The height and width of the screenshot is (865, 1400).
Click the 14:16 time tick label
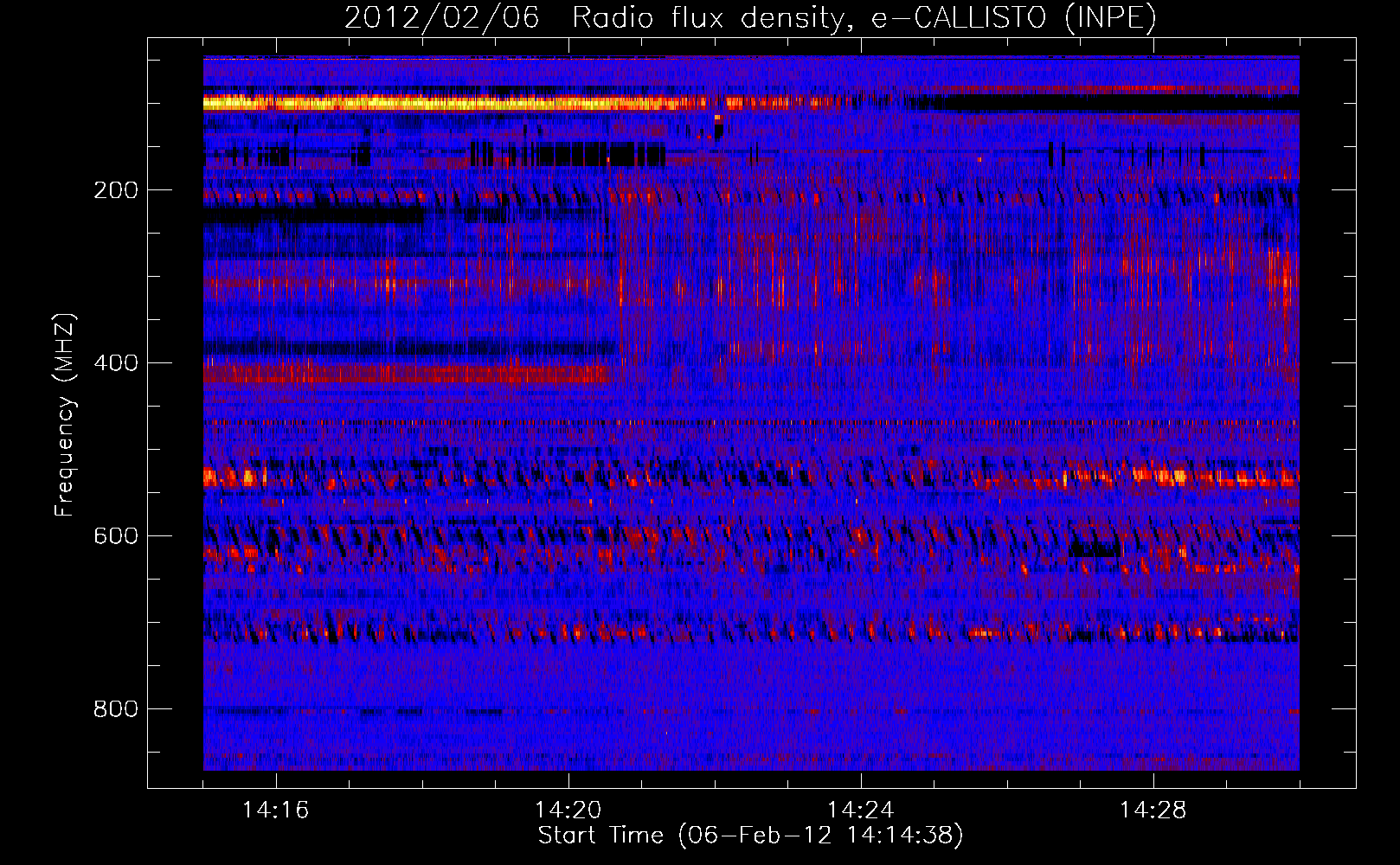275,811
